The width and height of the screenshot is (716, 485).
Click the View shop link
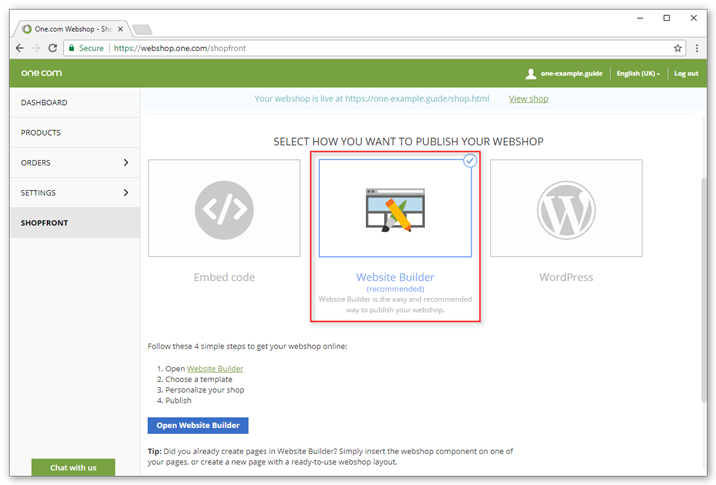(528, 99)
